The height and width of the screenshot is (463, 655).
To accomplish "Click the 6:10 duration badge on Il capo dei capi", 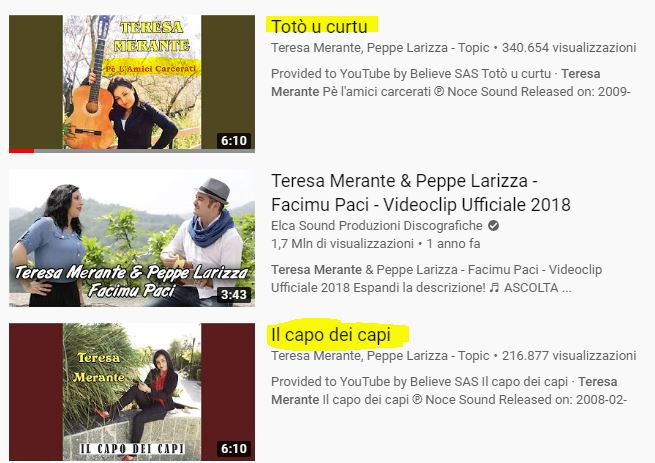I will pyautogui.click(x=234, y=448).
